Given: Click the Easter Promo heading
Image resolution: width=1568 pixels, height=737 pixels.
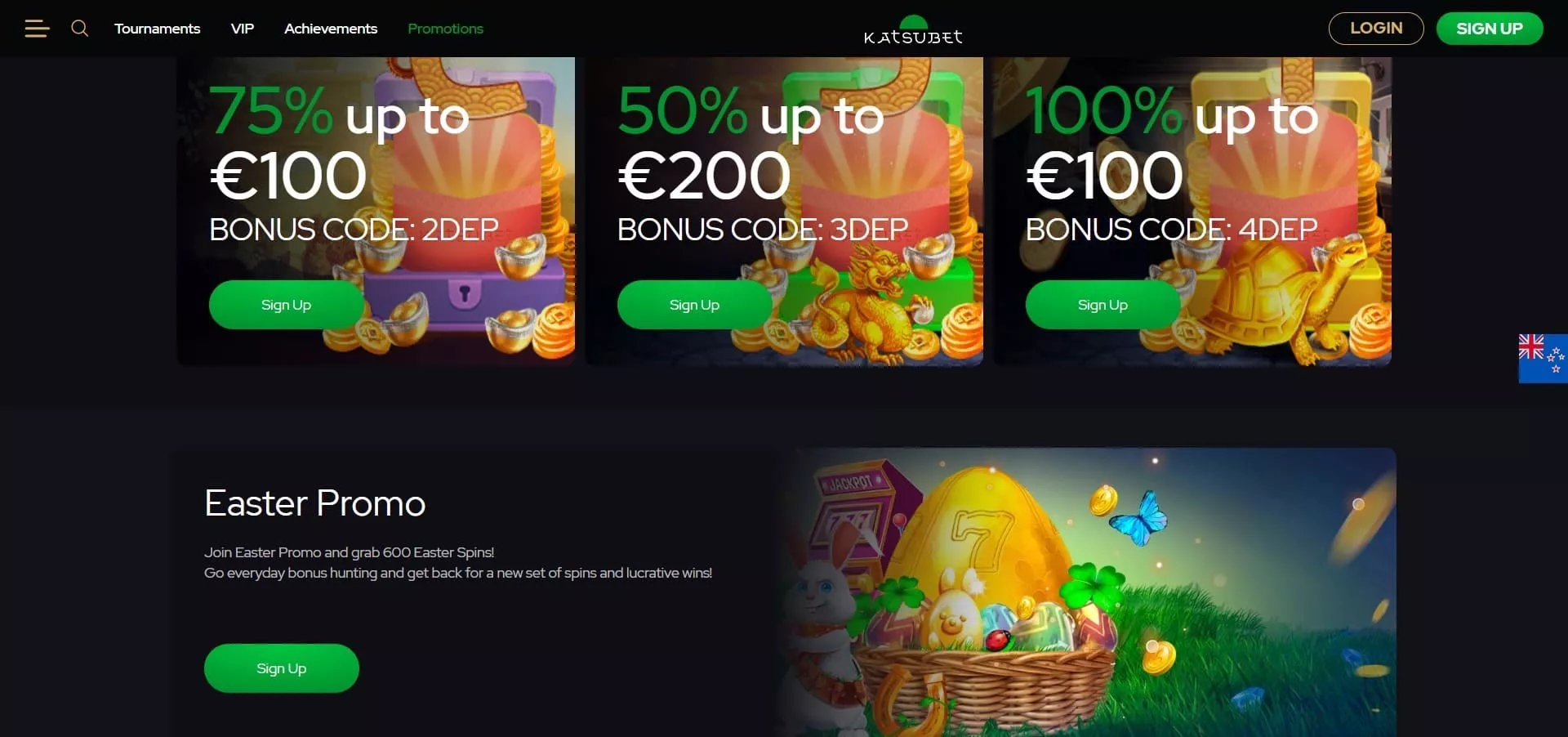Looking at the screenshot, I should tap(315, 503).
